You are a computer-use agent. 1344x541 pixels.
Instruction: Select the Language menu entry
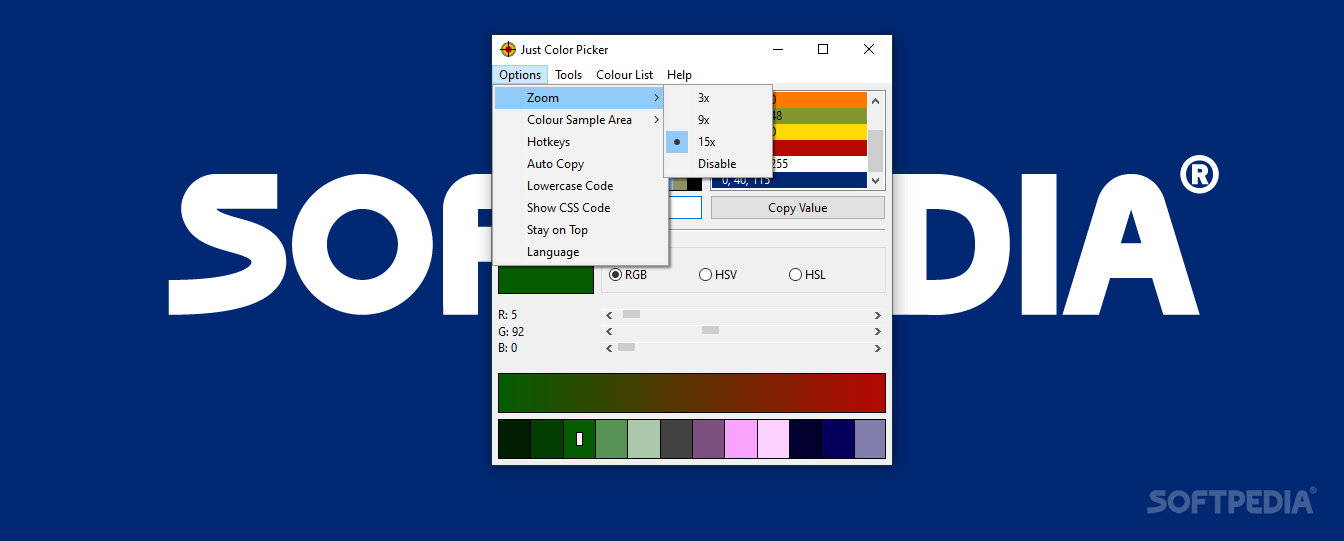(x=580, y=252)
